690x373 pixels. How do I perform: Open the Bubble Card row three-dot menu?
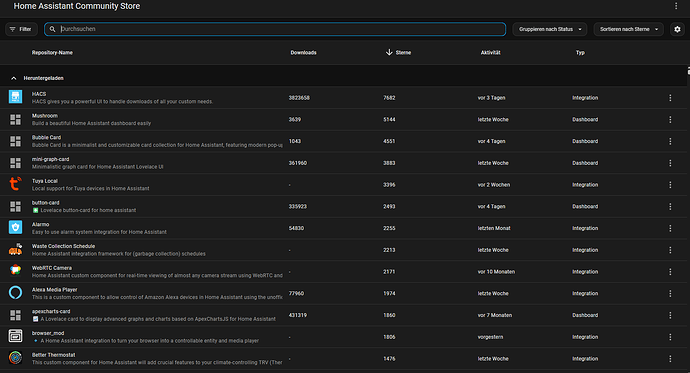click(670, 141)
